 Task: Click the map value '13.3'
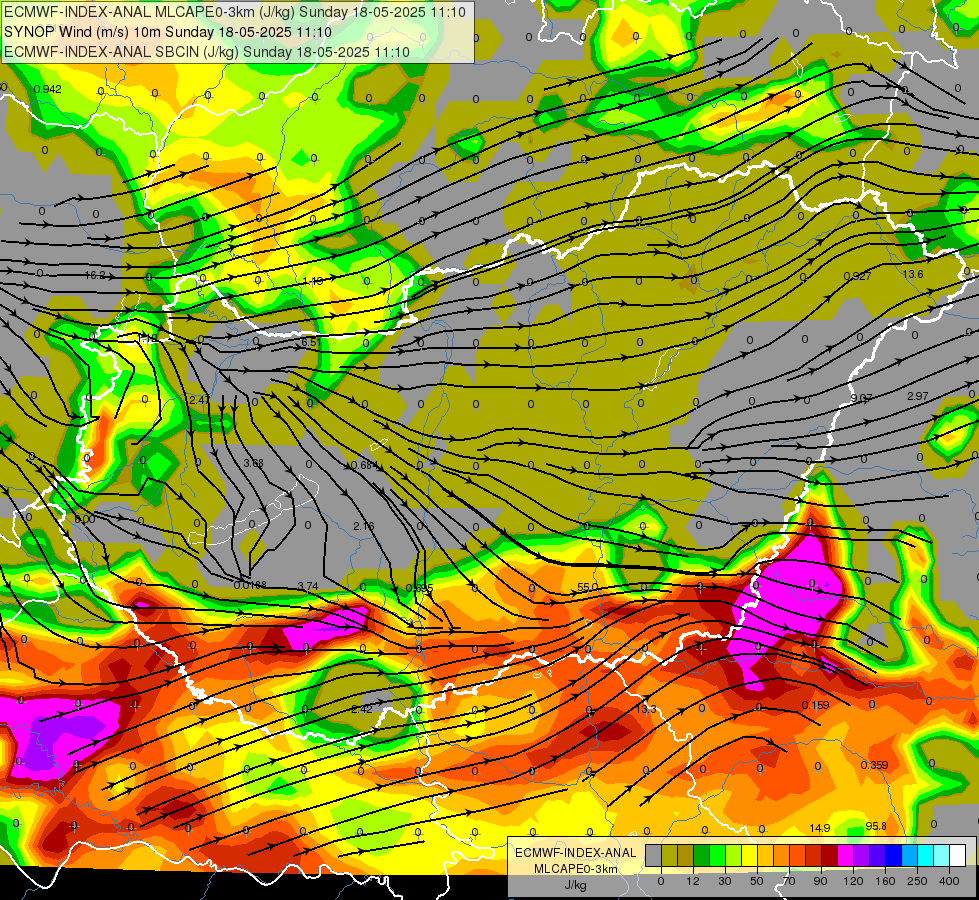[646, 709]
